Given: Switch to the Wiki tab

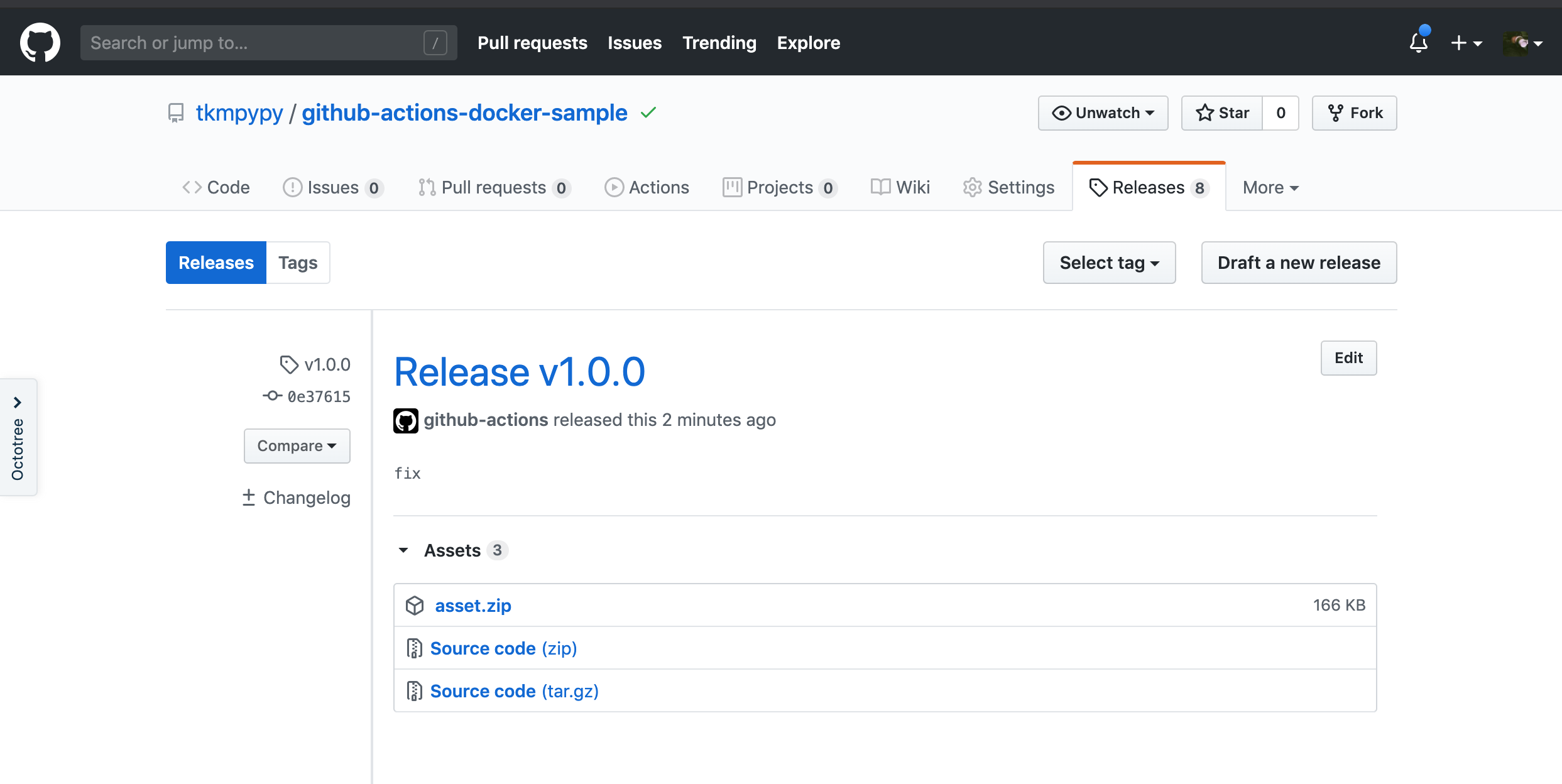Looking at the screenshot, I should coord(900,187).
